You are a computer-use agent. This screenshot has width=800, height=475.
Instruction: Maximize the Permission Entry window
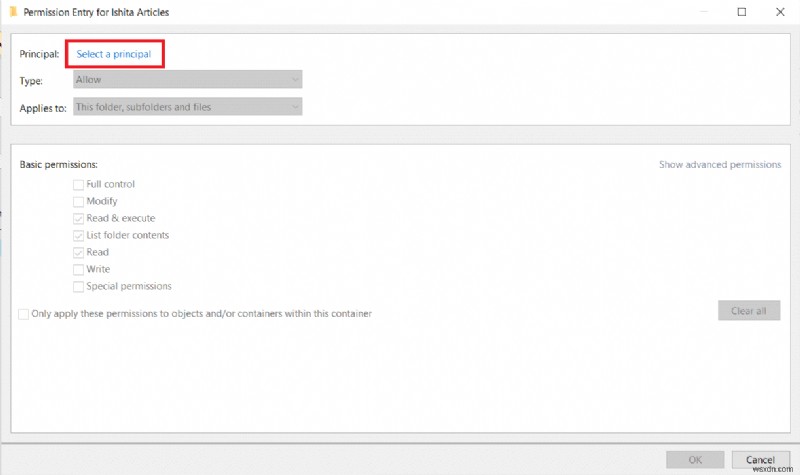coord(742,12)
